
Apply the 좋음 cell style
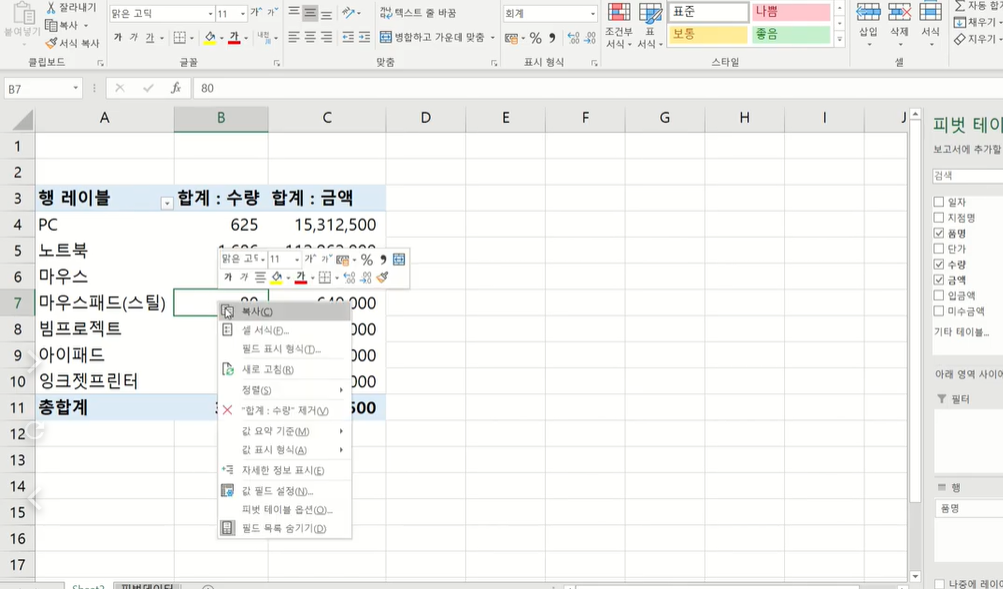tap(791, 34)
